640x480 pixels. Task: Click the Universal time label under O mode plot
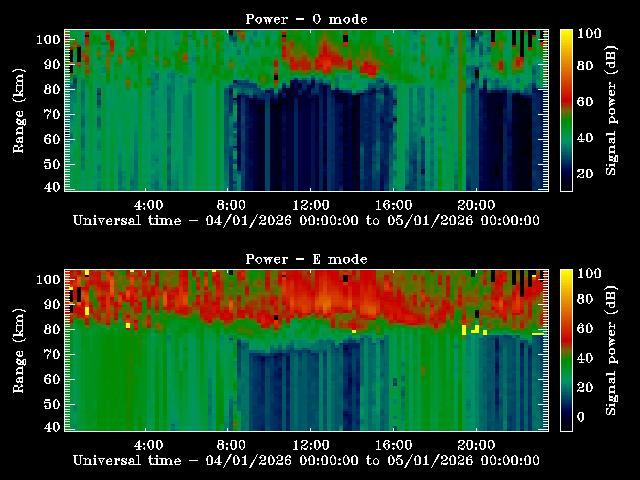(306, 220)
